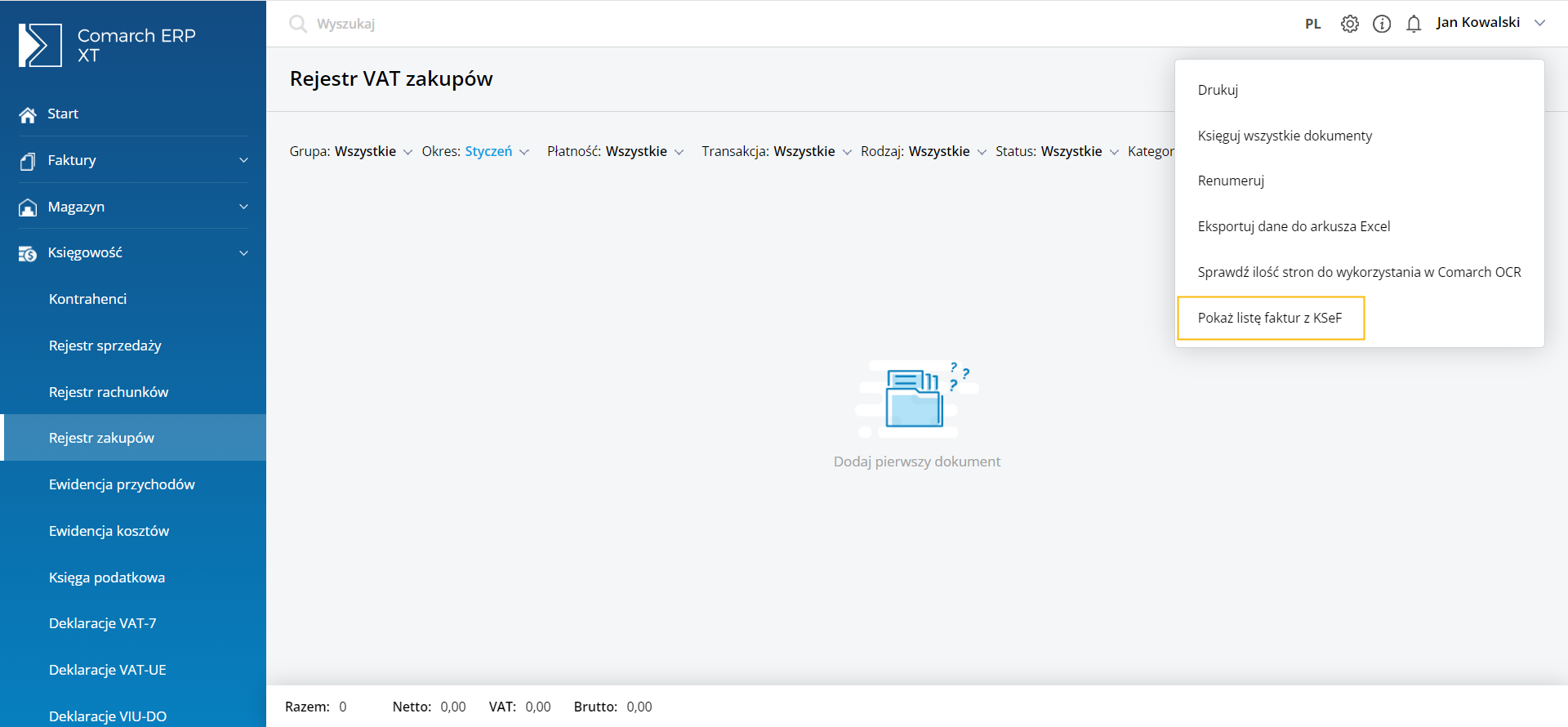Viewport: 1568px width, 727px height.
Task: Go to Rejestr sprzedaży in sidebar
Action: click(105, 346)
